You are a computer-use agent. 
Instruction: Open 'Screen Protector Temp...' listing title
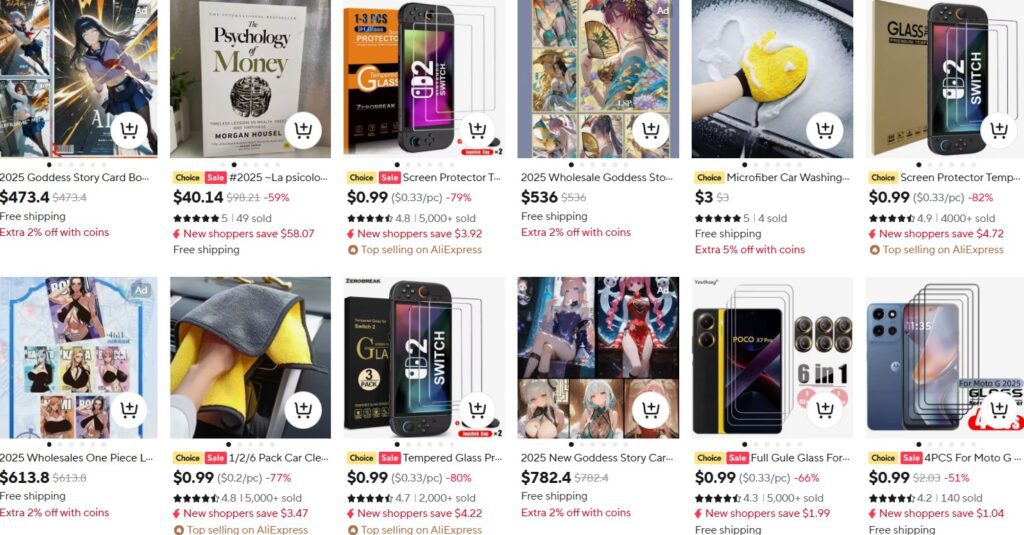click(960, 177)
